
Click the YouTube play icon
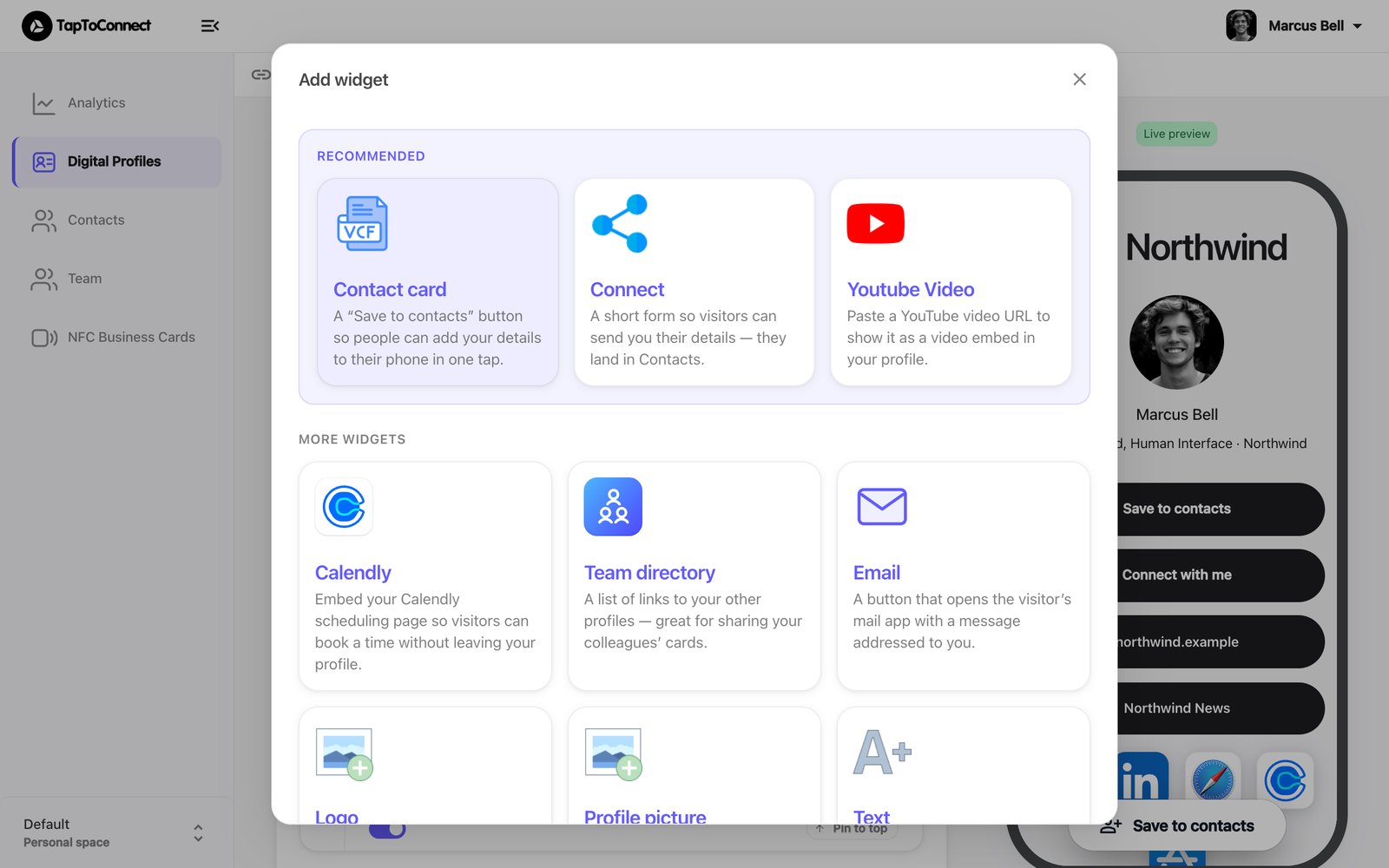pyautogui.click(x=875, y=223)
